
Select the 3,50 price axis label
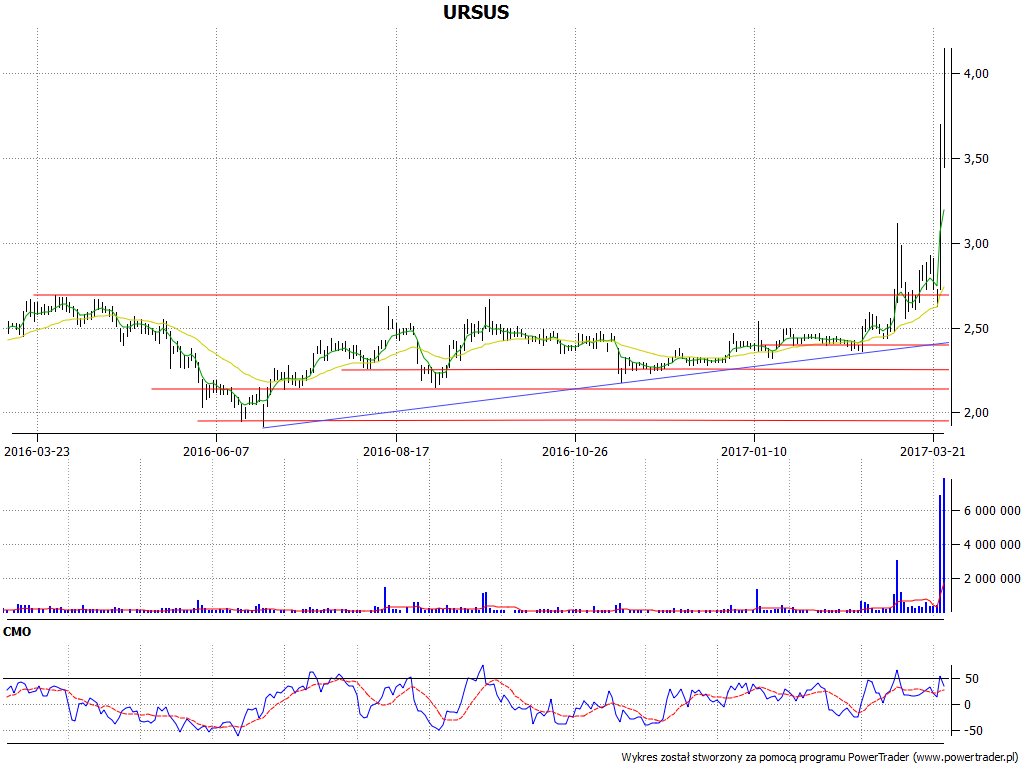(976, 159)
